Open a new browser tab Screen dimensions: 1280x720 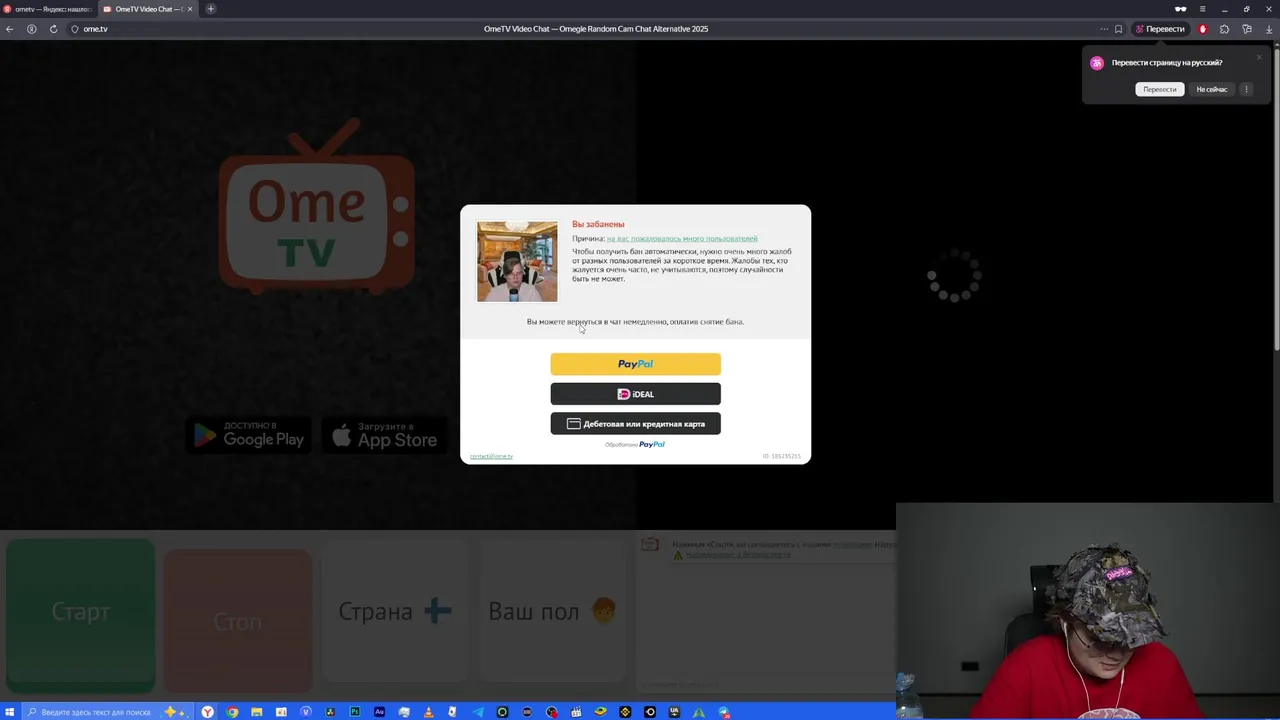click(210, 9)
